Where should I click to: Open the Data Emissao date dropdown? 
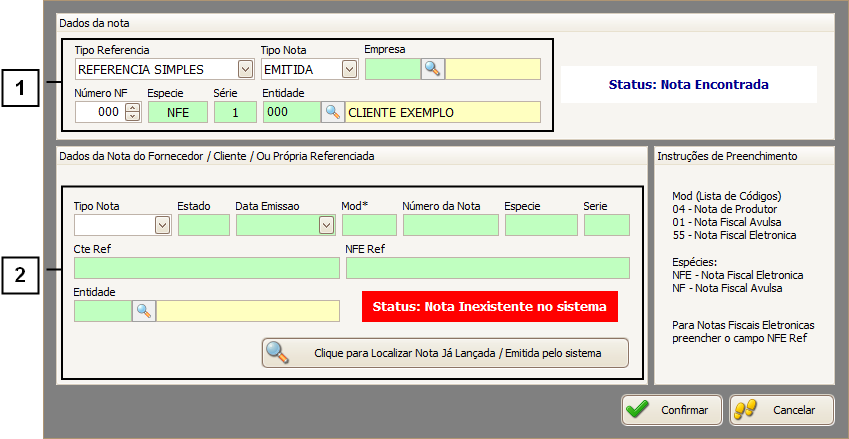325,225
